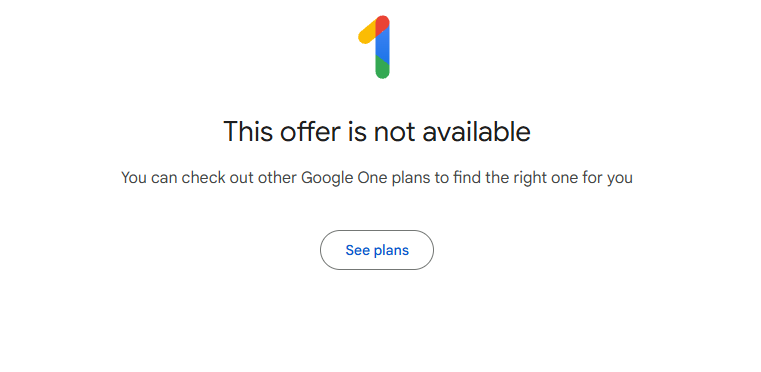Click the See plans button
The height and width of the screenshot is (372, 761).
377,250
